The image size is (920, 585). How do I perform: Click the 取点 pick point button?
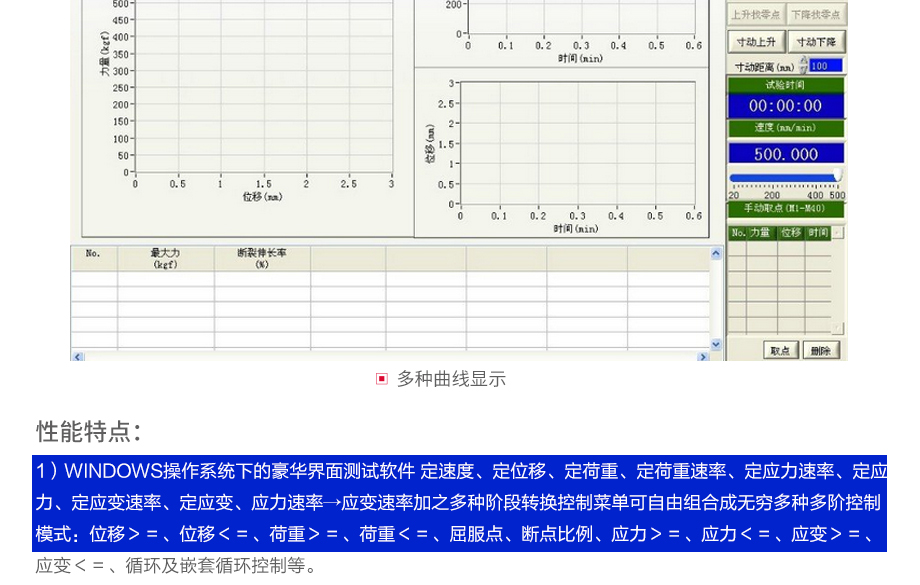coord(780,350)
